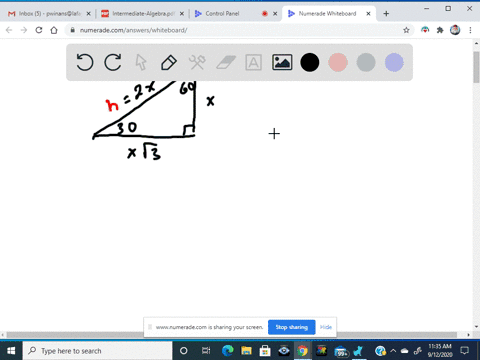Close the Gmail Inbox tab

tap(88, 14)
